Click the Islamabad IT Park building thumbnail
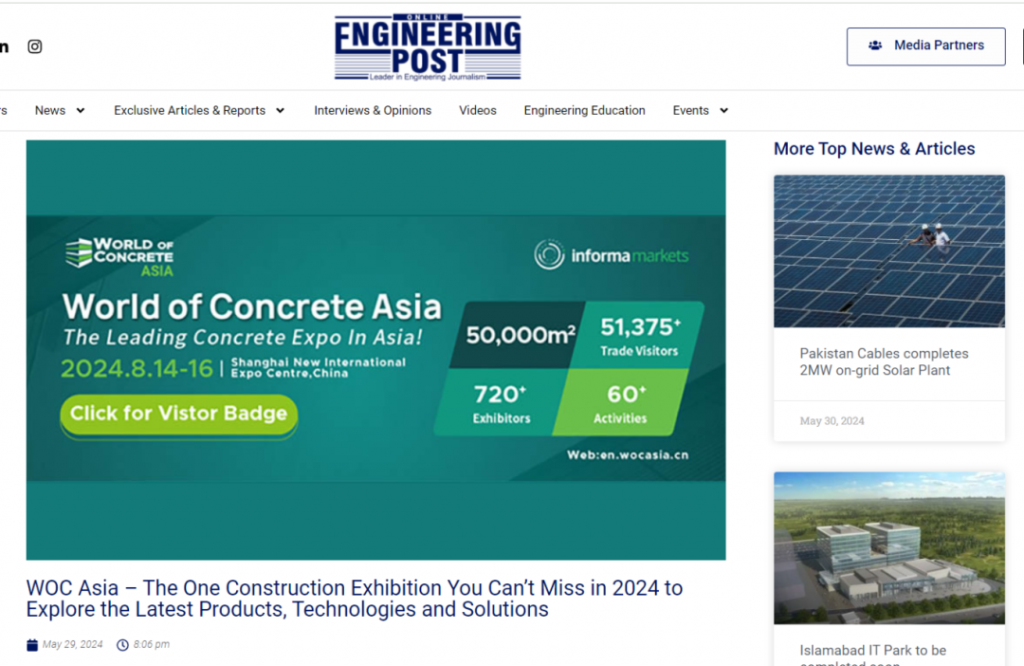This screenshot has height=666, width=1024. point(888,547)
